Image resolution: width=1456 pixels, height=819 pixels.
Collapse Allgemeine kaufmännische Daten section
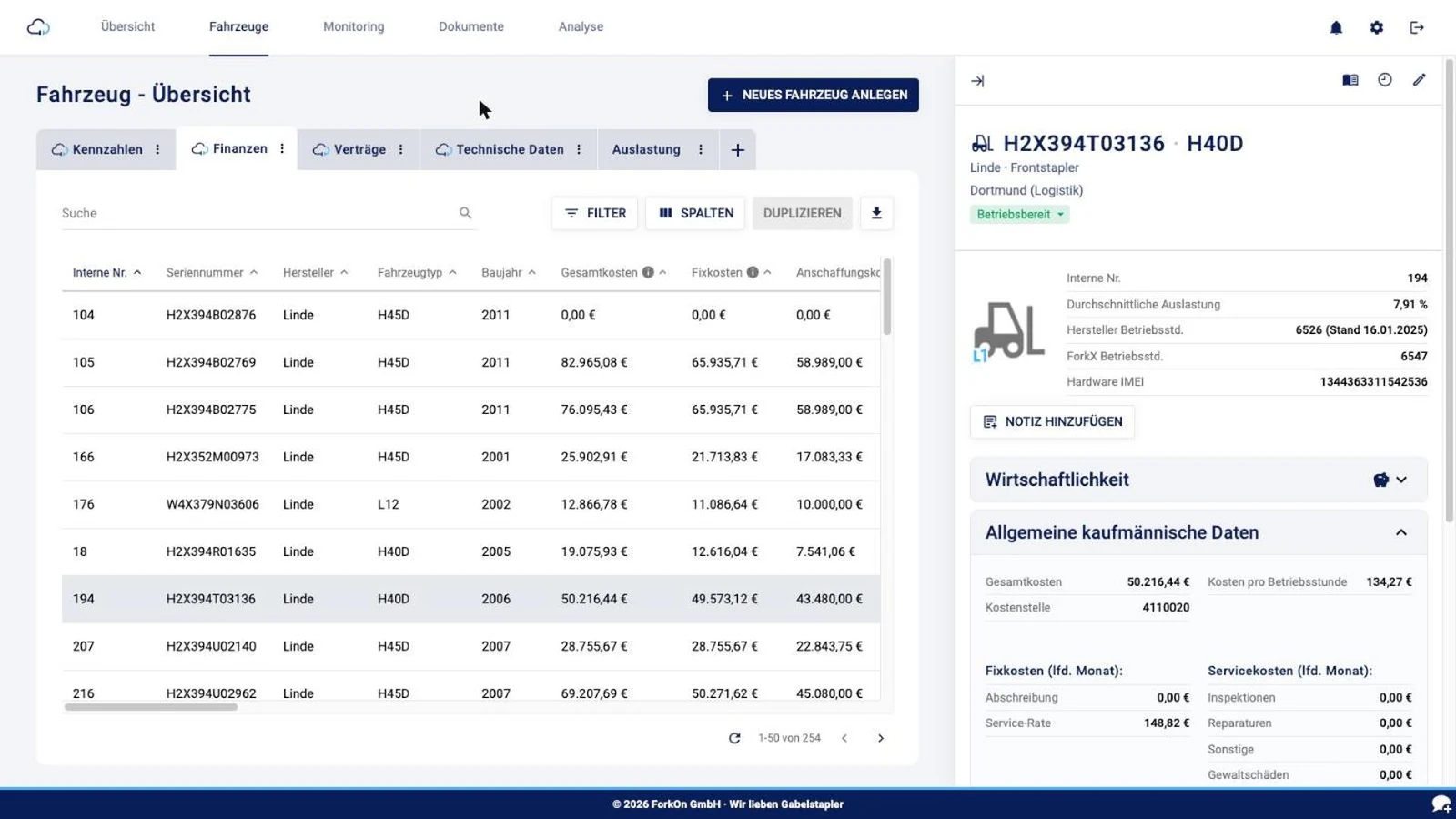(1401, 532)
